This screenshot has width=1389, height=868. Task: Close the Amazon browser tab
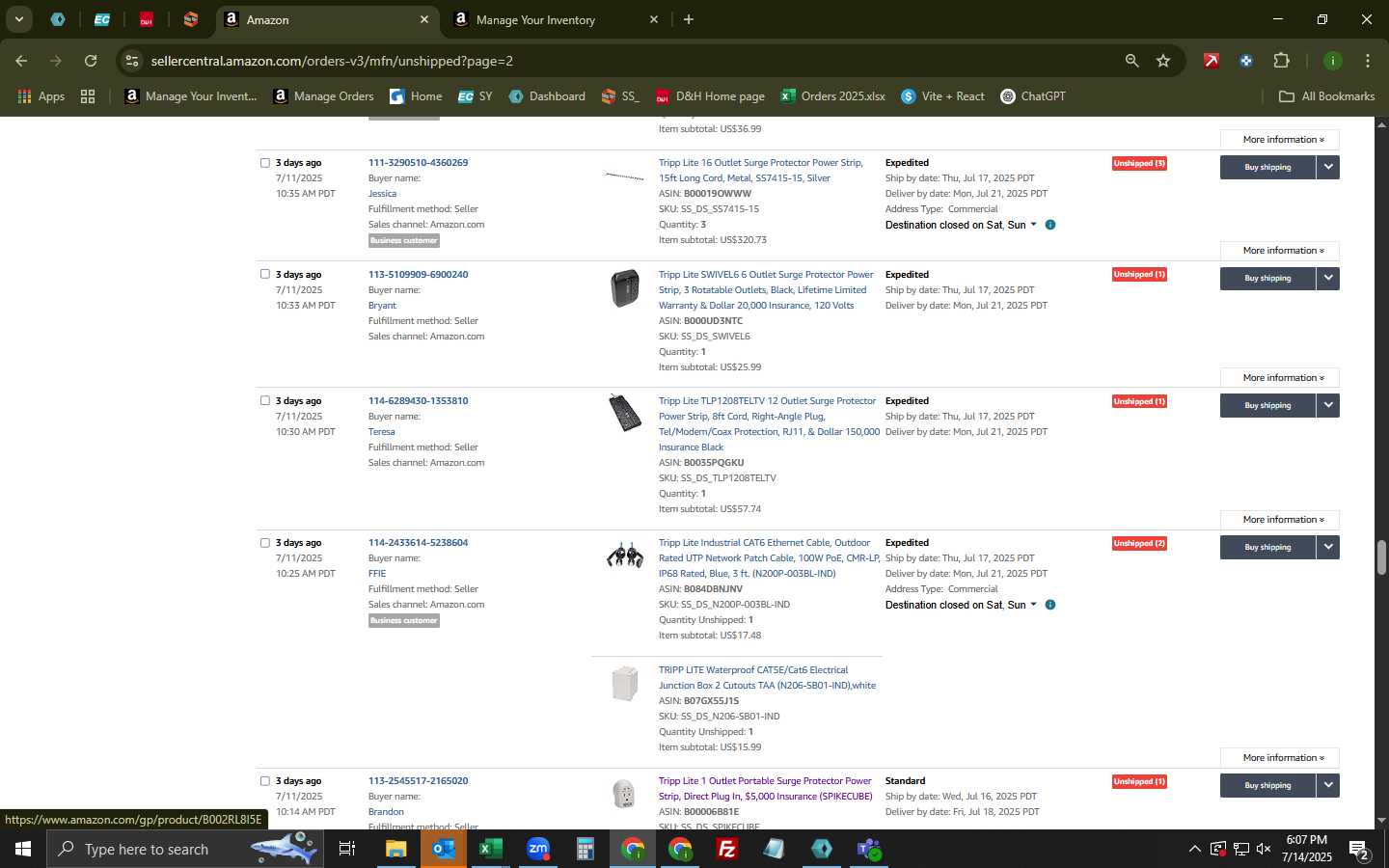tap(424, 19)
